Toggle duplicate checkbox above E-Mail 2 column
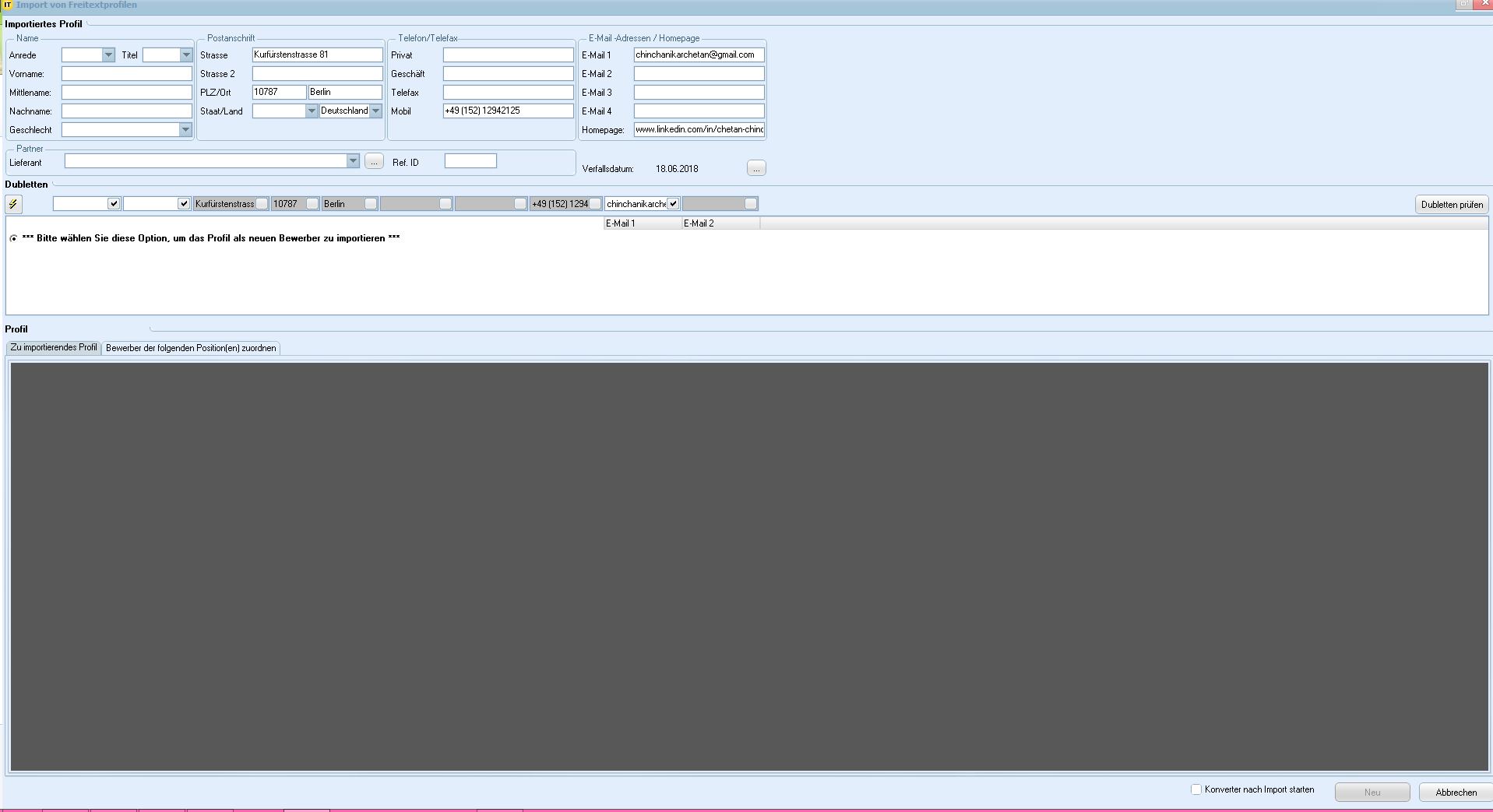The image size is (1493, 812). click(750, 204)
